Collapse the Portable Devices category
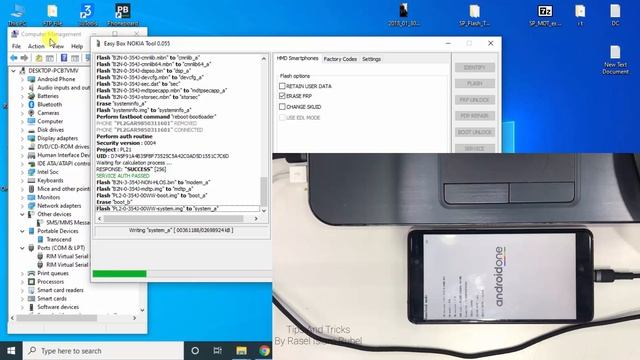 pyautogui.click(x=22, y=231)
